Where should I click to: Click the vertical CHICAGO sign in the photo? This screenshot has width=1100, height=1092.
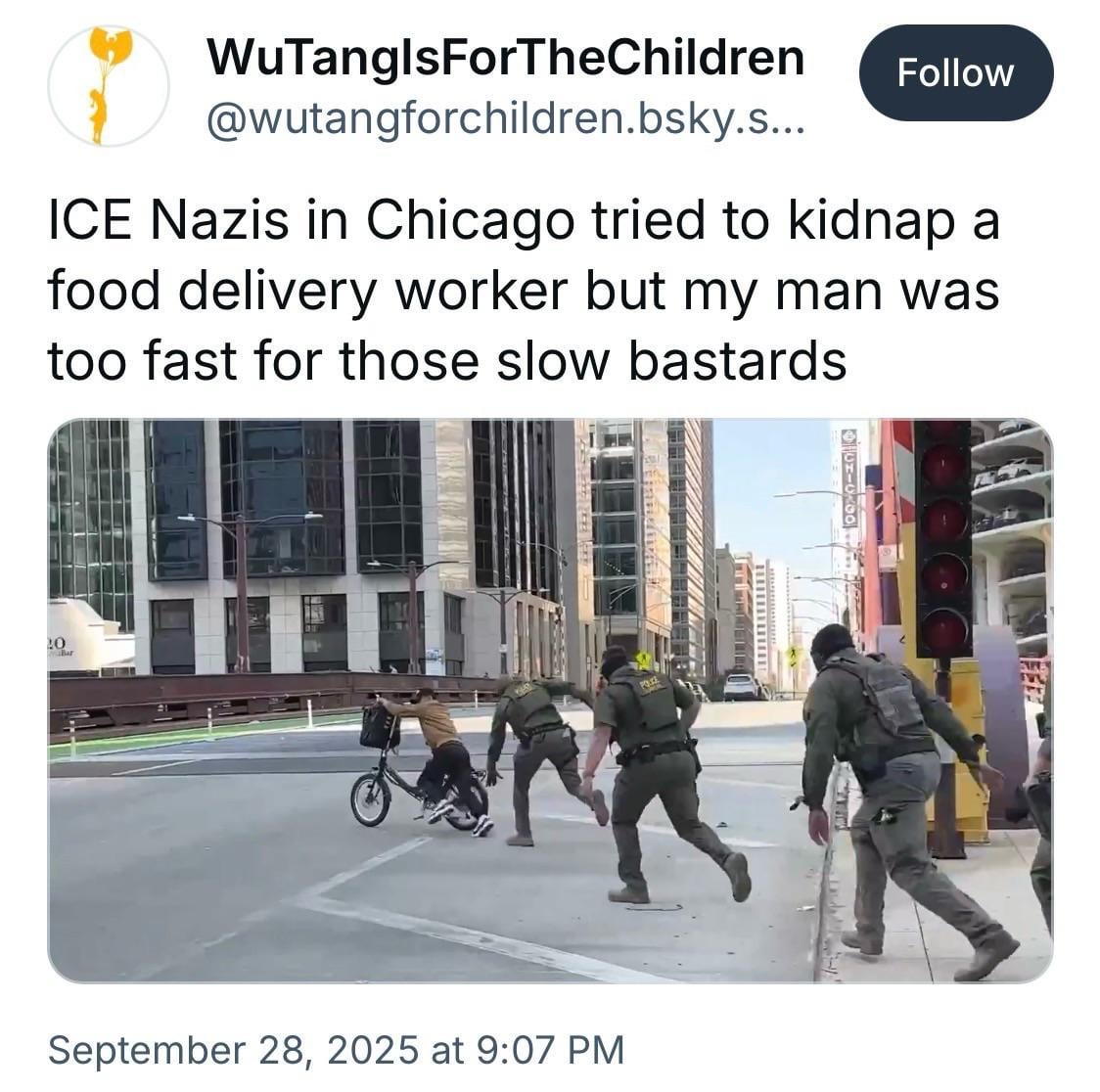point(849,478)
